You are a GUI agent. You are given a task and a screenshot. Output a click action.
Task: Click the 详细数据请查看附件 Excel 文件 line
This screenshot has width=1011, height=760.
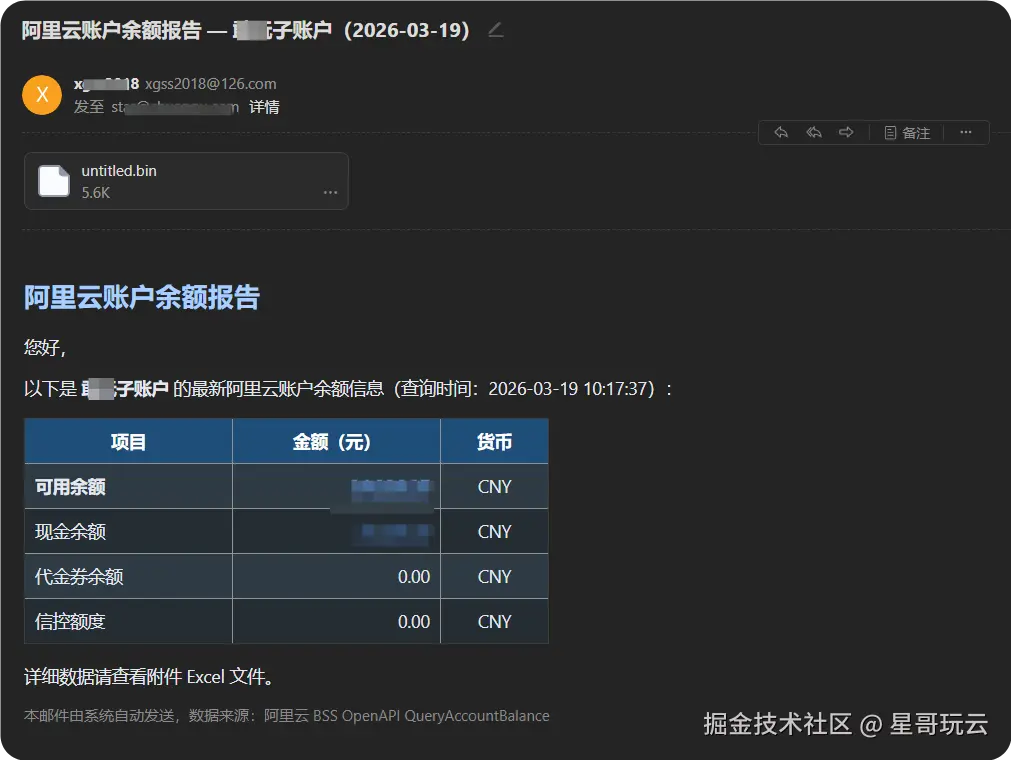point(150,676)
